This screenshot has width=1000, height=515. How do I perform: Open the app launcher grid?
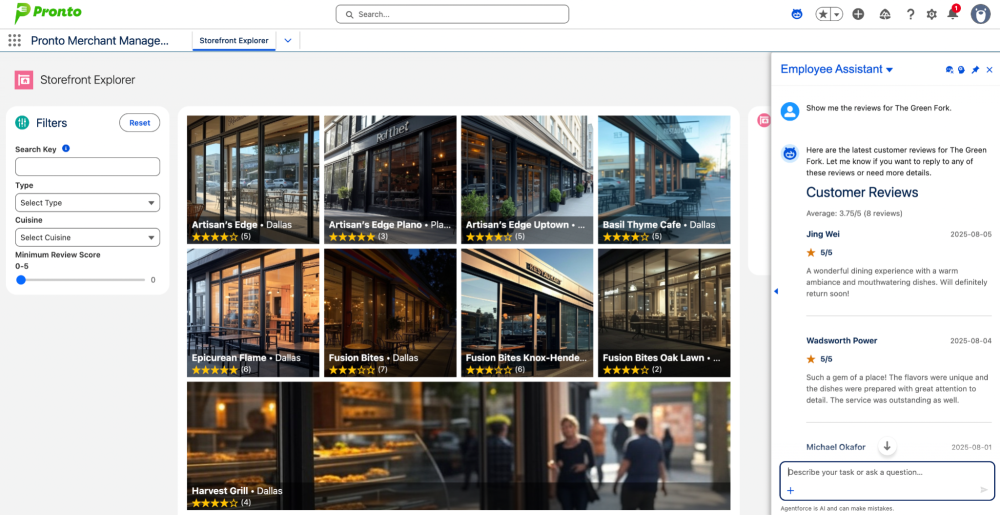click(14, 41)
